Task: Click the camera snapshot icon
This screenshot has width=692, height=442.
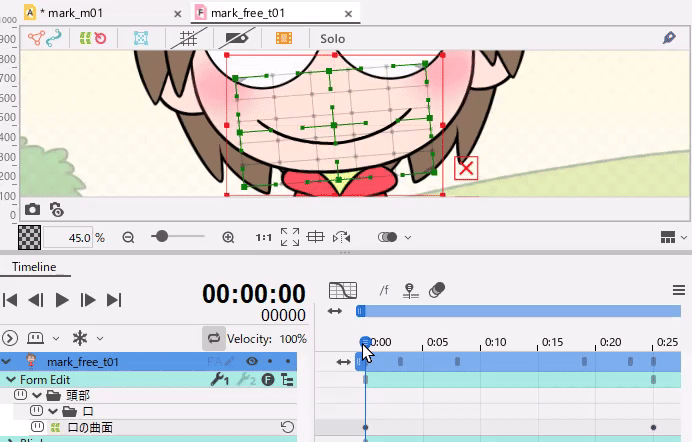Action: point(33,209)
